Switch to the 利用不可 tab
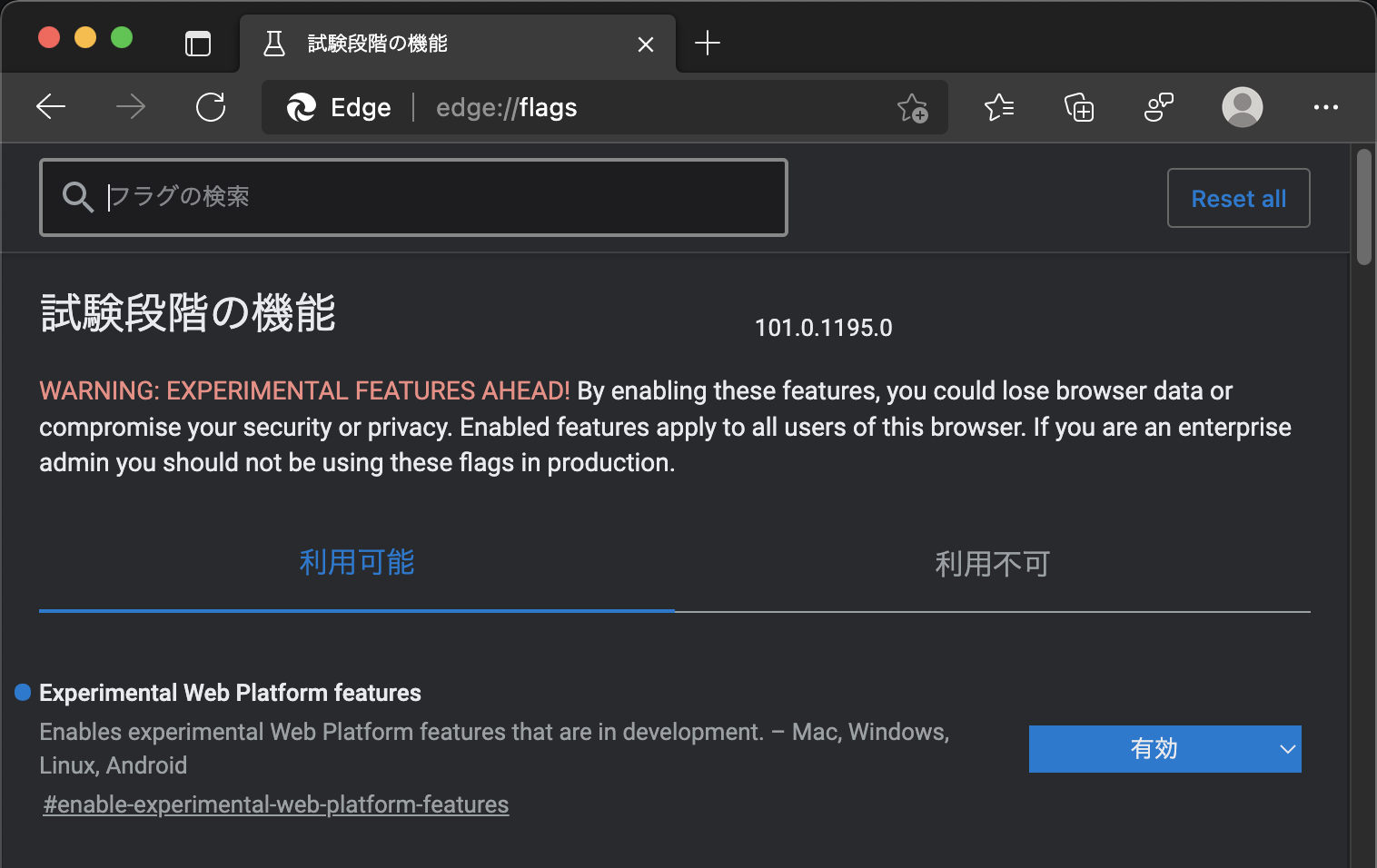Viewport: 1377px width, 868px height. pos(992,563)
